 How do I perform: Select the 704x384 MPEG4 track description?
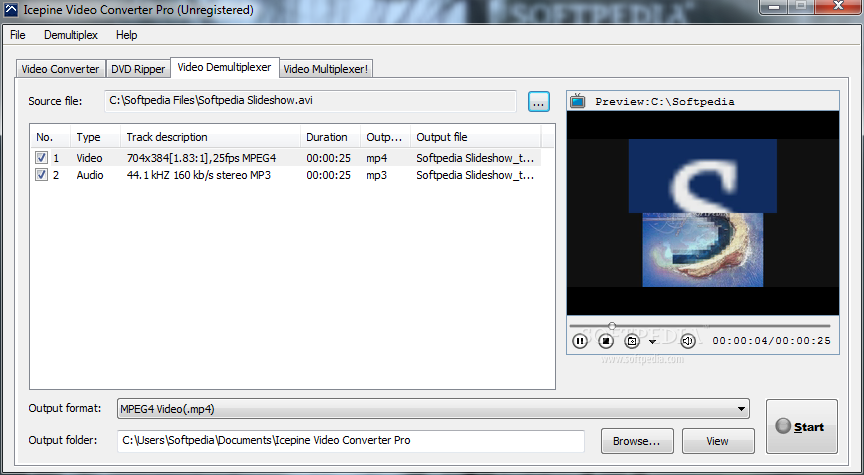point(201,158)
